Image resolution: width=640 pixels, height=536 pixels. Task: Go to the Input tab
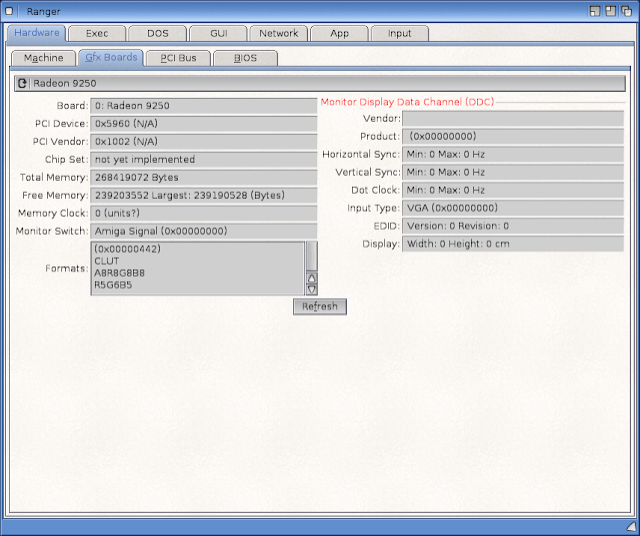tap(399, 33)
